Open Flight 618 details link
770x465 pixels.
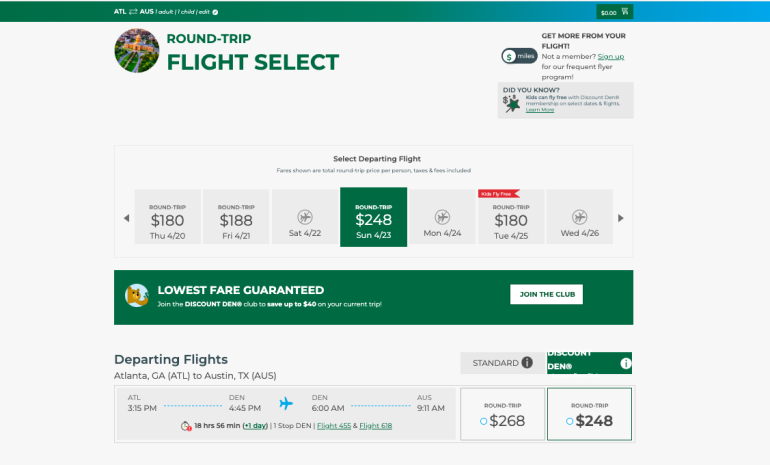click(376, 426)
